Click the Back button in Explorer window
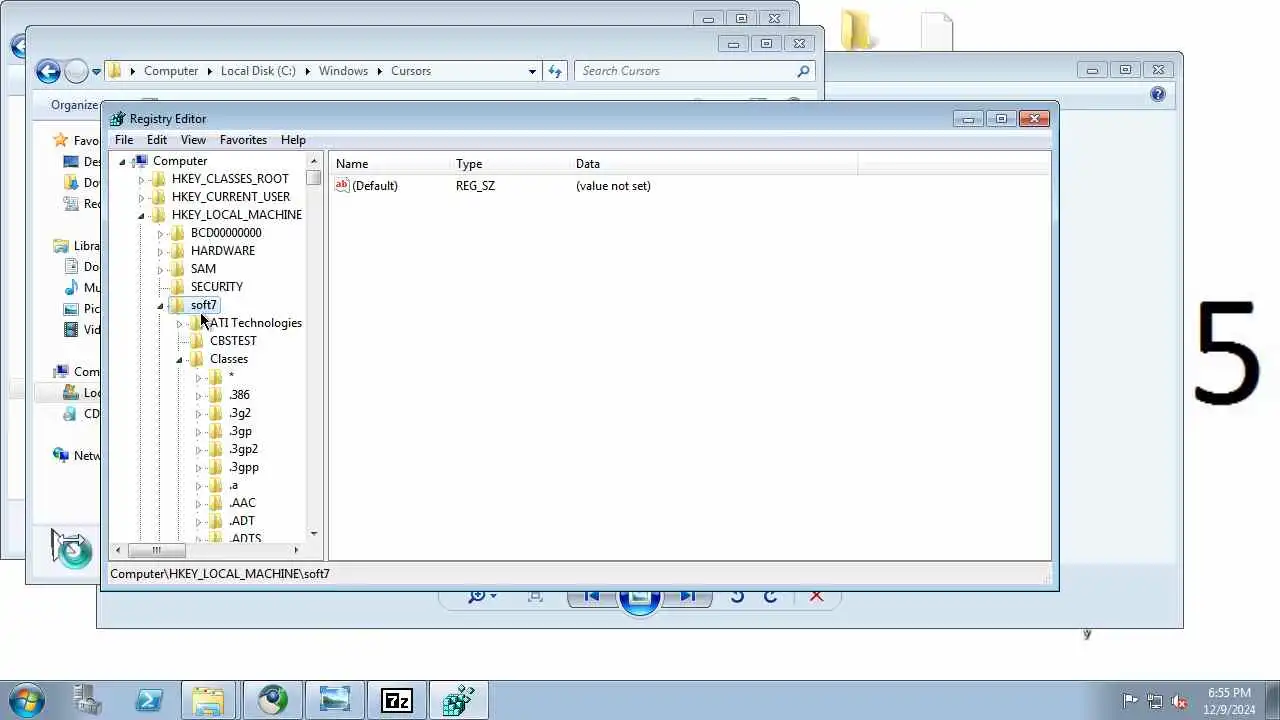Screen dimensions: 1280x720 pos(48,71)
